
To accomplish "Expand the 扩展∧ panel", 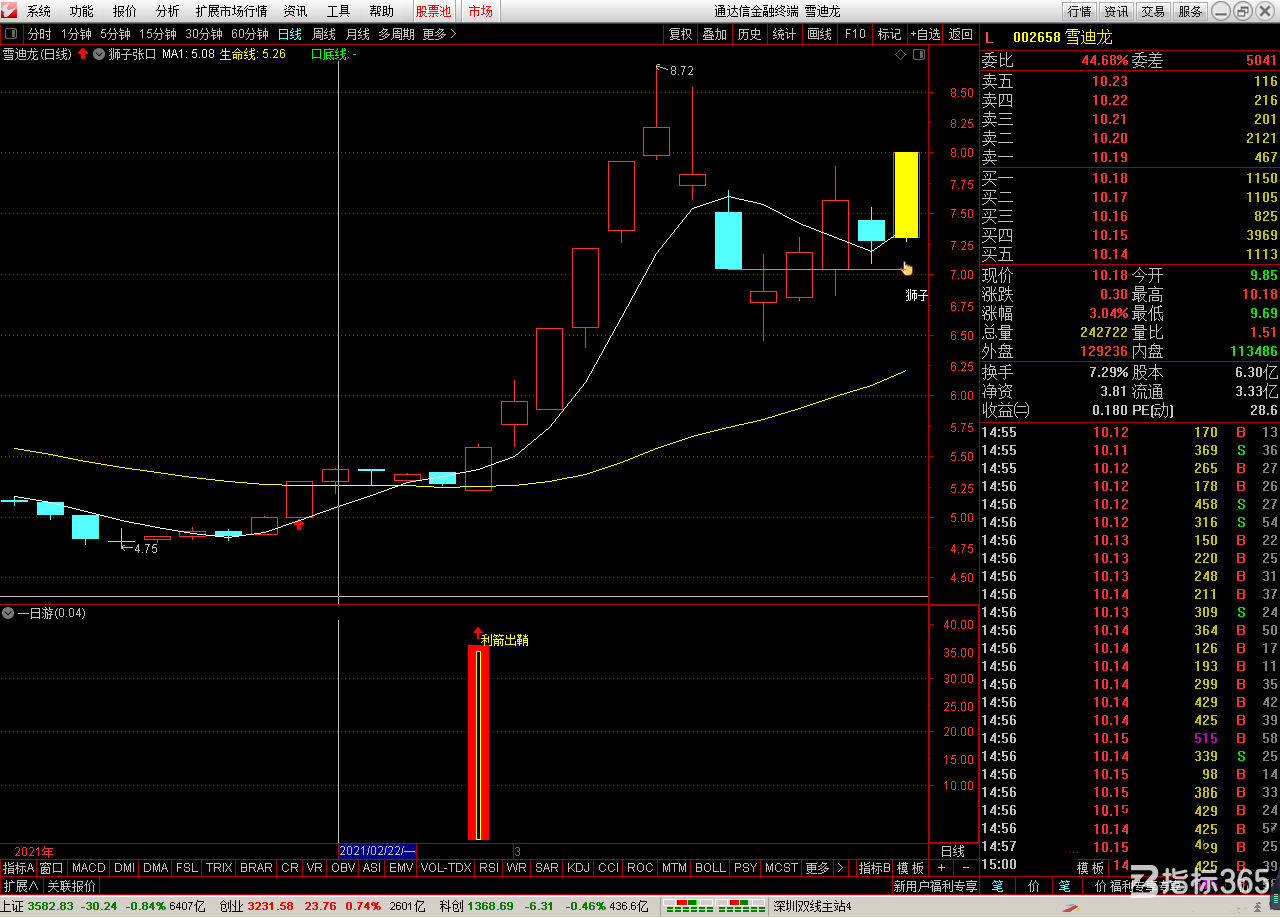I will (20, 886).
